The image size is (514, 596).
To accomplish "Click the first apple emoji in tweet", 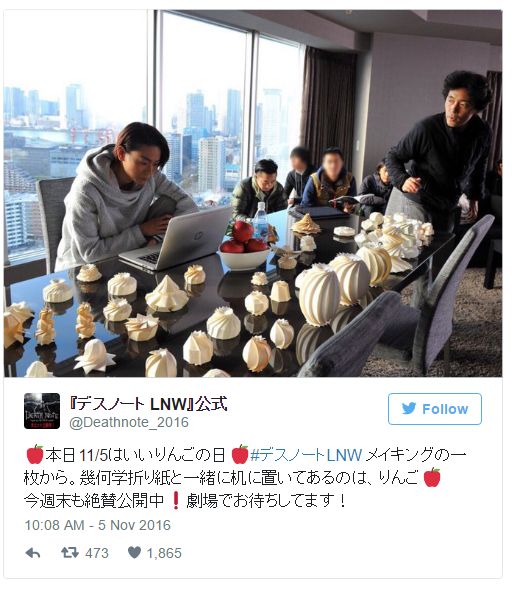I will coord(35,454).
